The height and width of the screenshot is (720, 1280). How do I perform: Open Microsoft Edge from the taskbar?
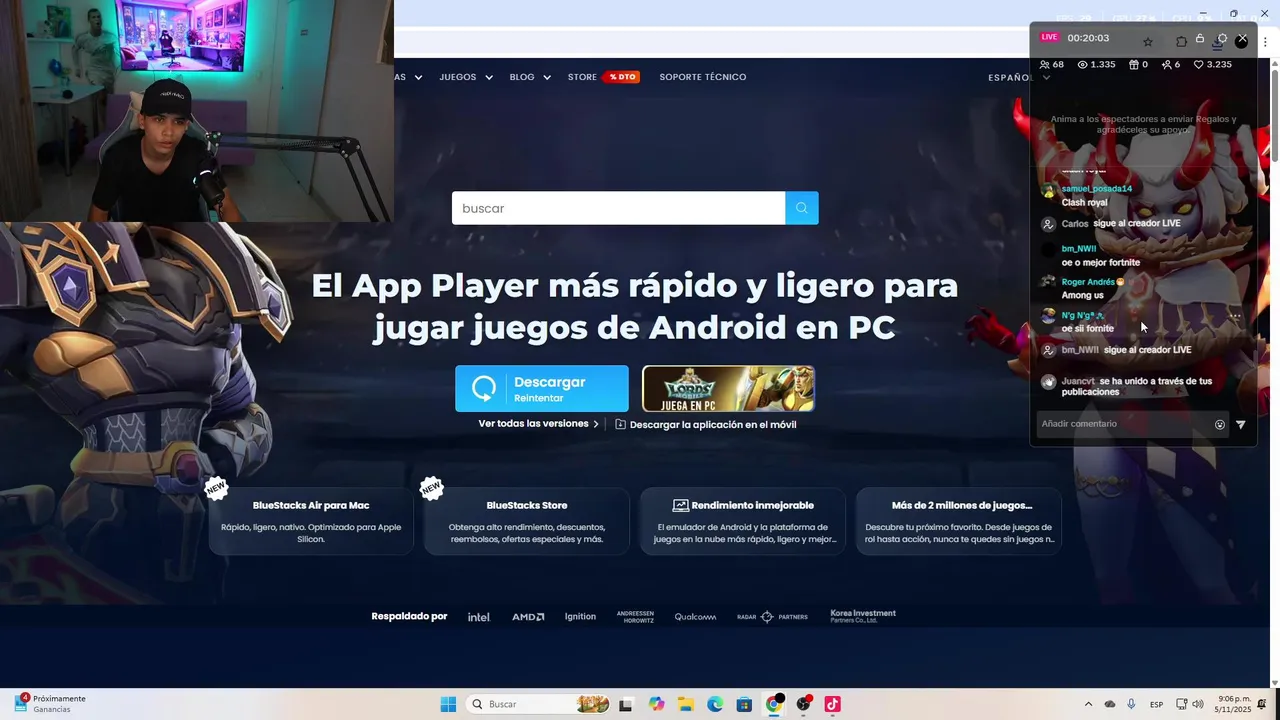pos(715,704)
